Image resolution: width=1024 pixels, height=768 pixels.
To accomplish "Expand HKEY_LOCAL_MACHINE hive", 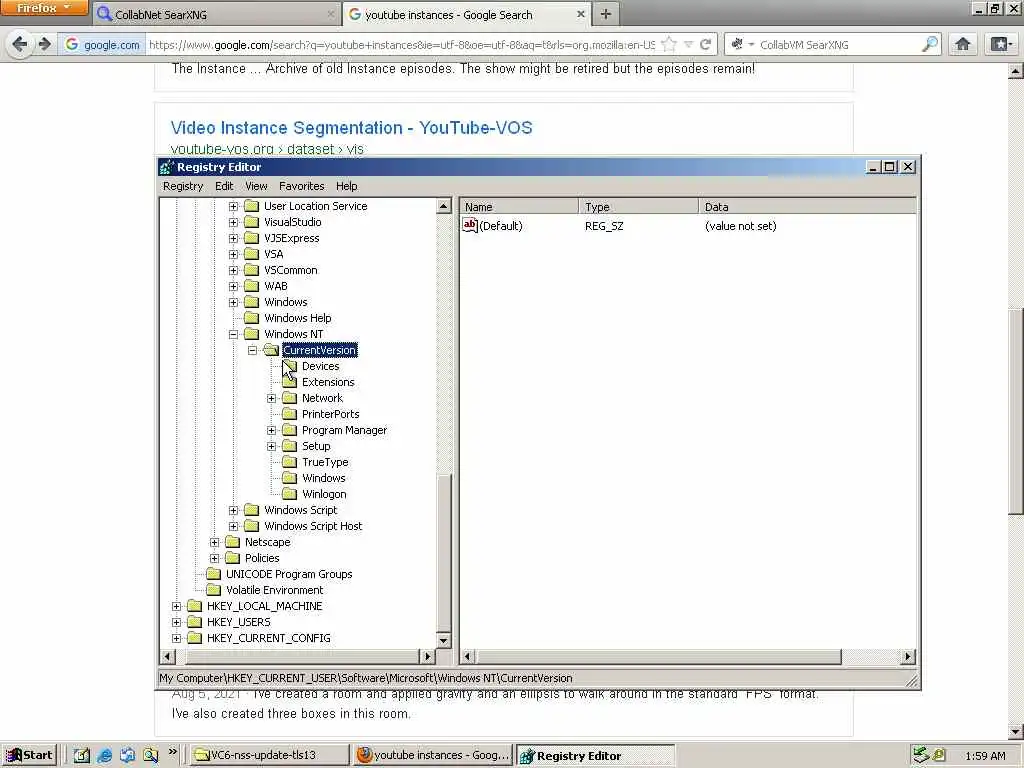I will (x=176, y=606).
